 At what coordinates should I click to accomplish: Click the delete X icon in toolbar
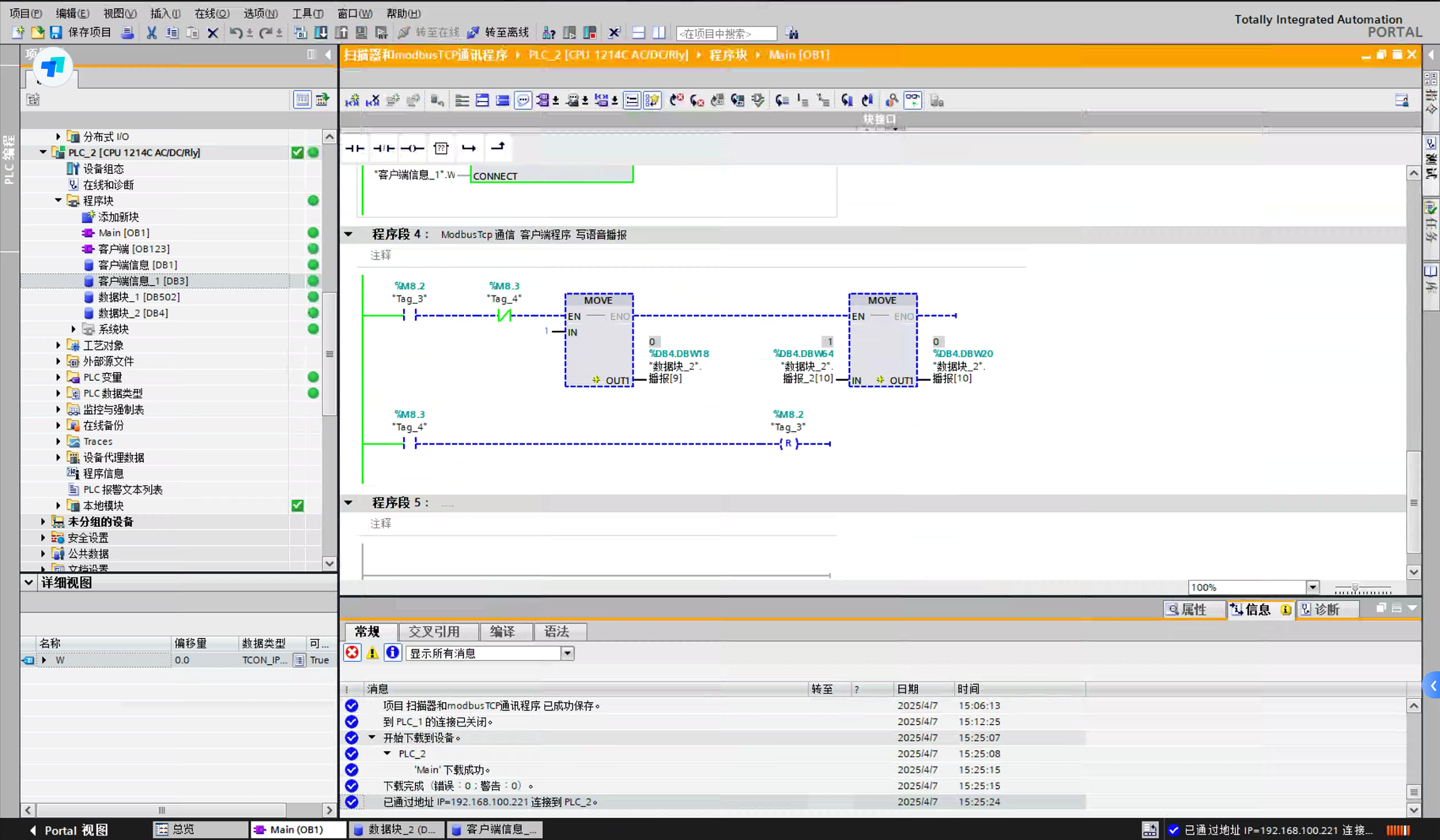[x=213, y=32]
